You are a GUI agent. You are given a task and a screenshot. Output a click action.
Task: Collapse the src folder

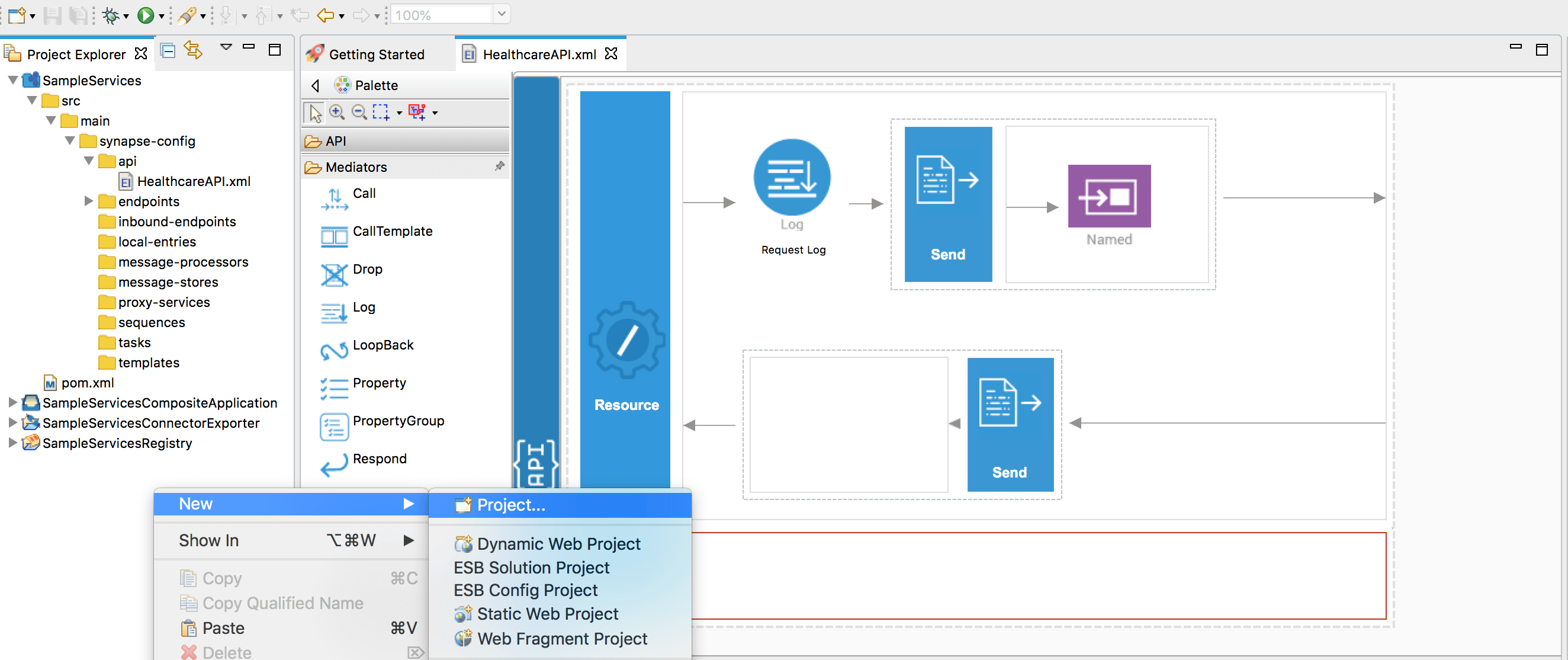[x=31, y=101]
